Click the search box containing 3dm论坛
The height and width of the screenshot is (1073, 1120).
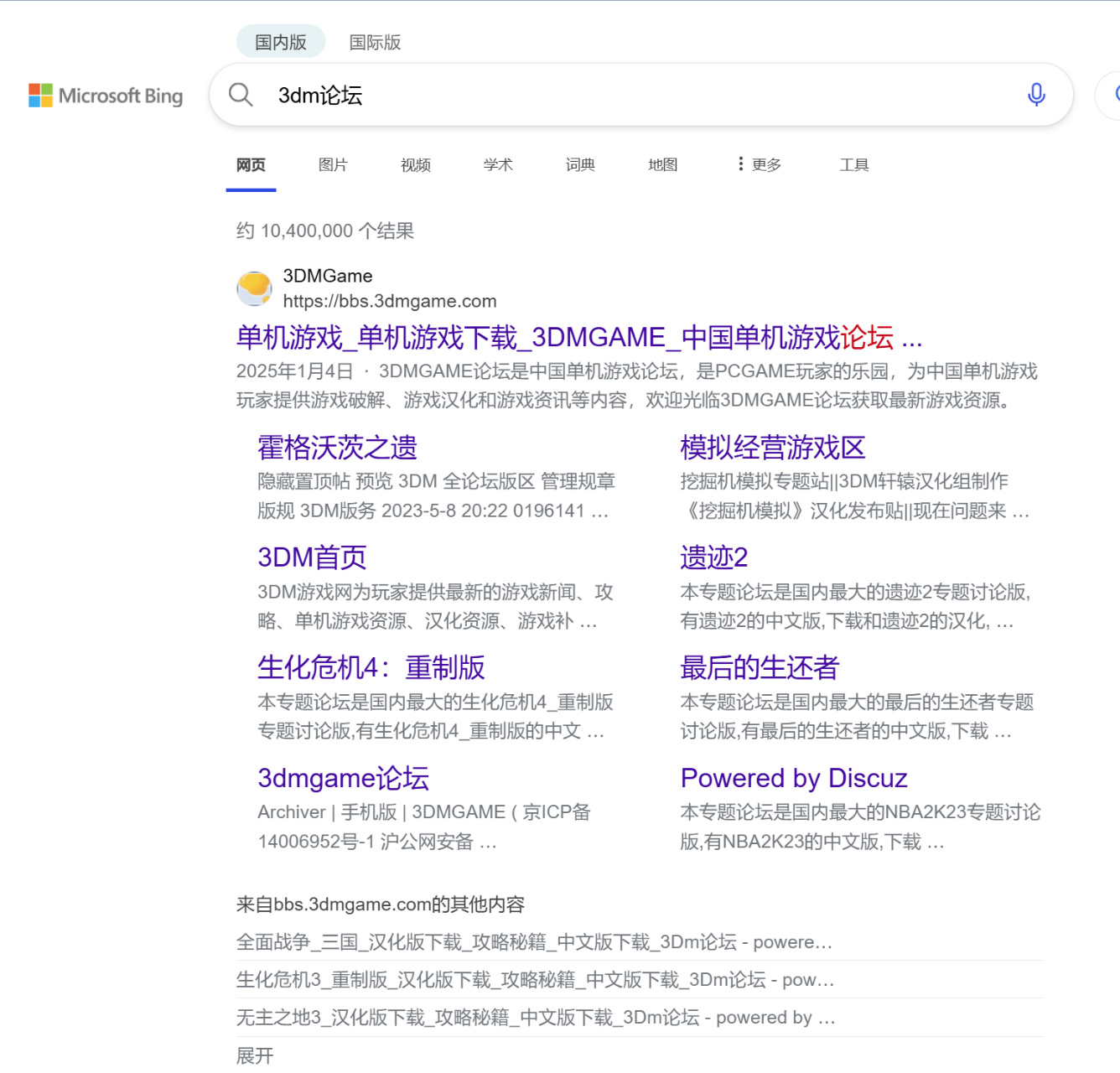click(x=641, y=95)
